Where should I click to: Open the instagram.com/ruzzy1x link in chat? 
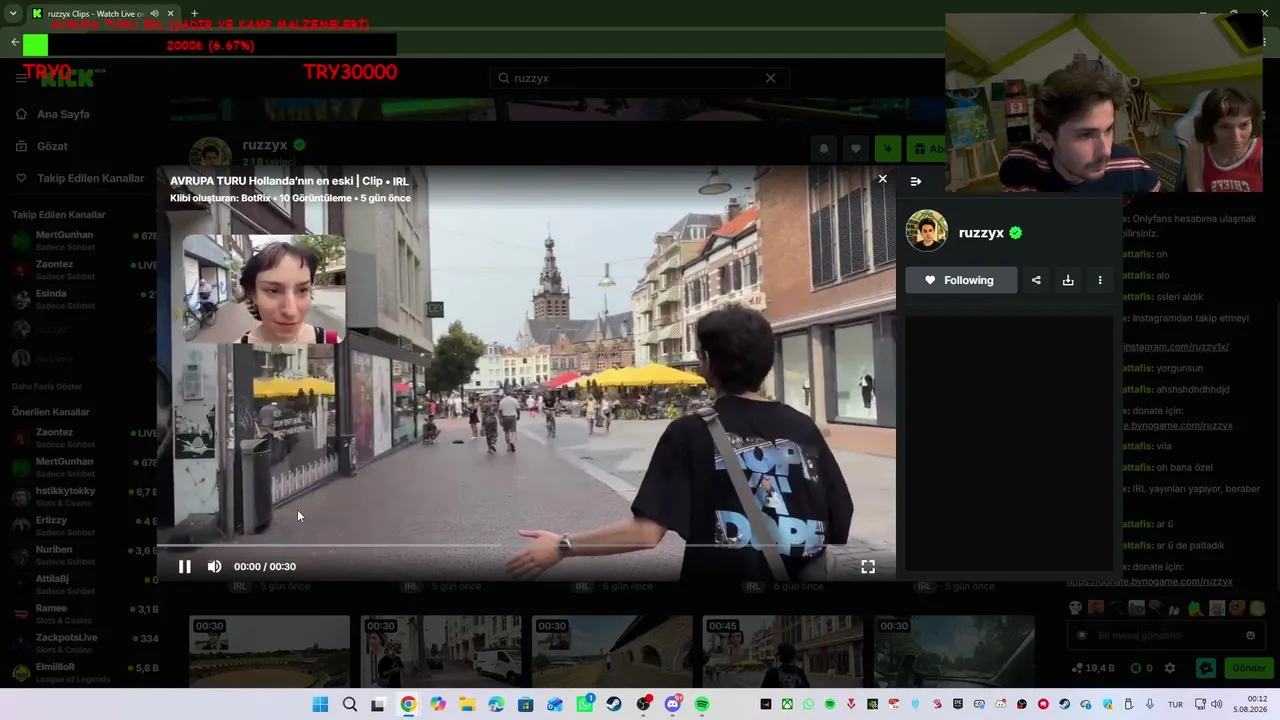pos(1175,347)
